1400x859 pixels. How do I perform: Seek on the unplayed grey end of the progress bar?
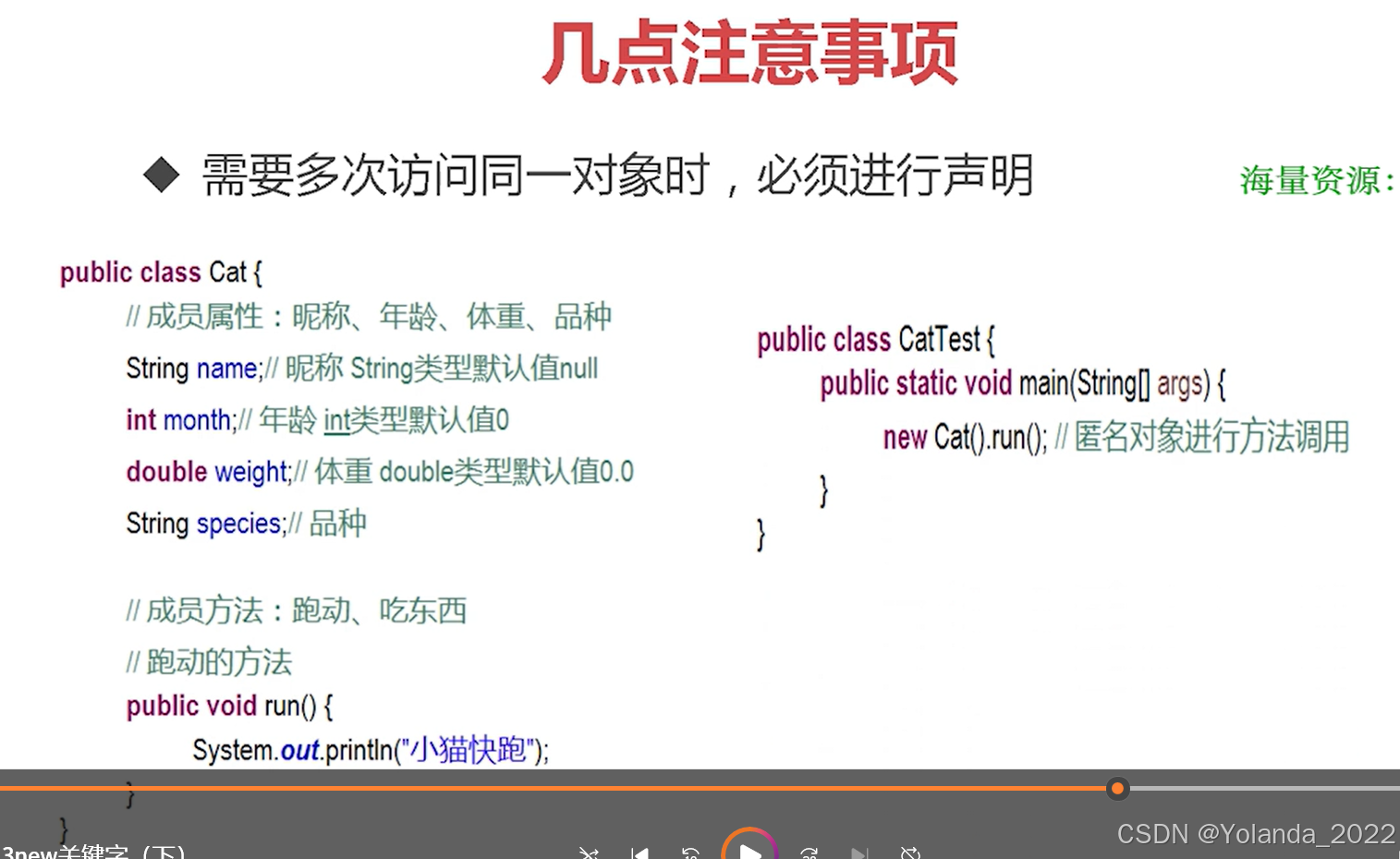[1264, 788]
